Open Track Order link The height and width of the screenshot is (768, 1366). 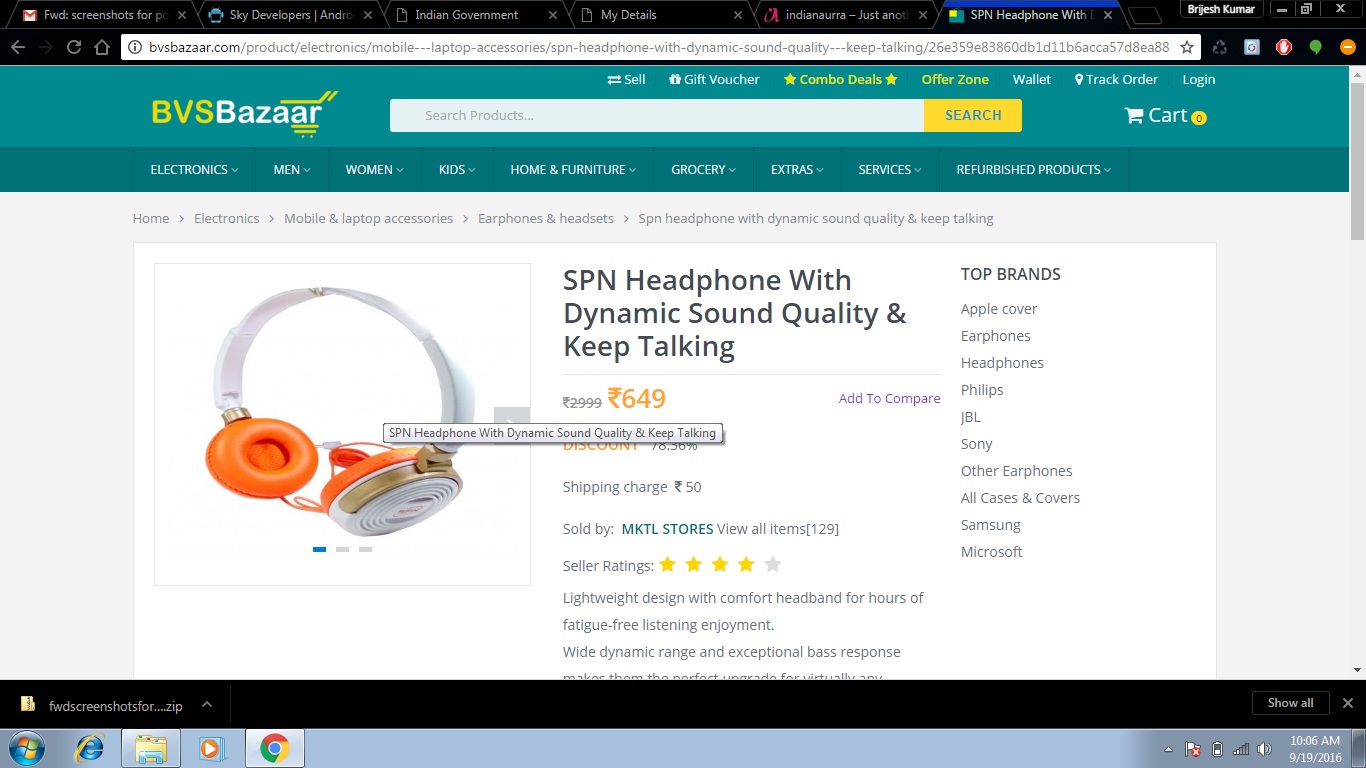[x=1116, y=79]
